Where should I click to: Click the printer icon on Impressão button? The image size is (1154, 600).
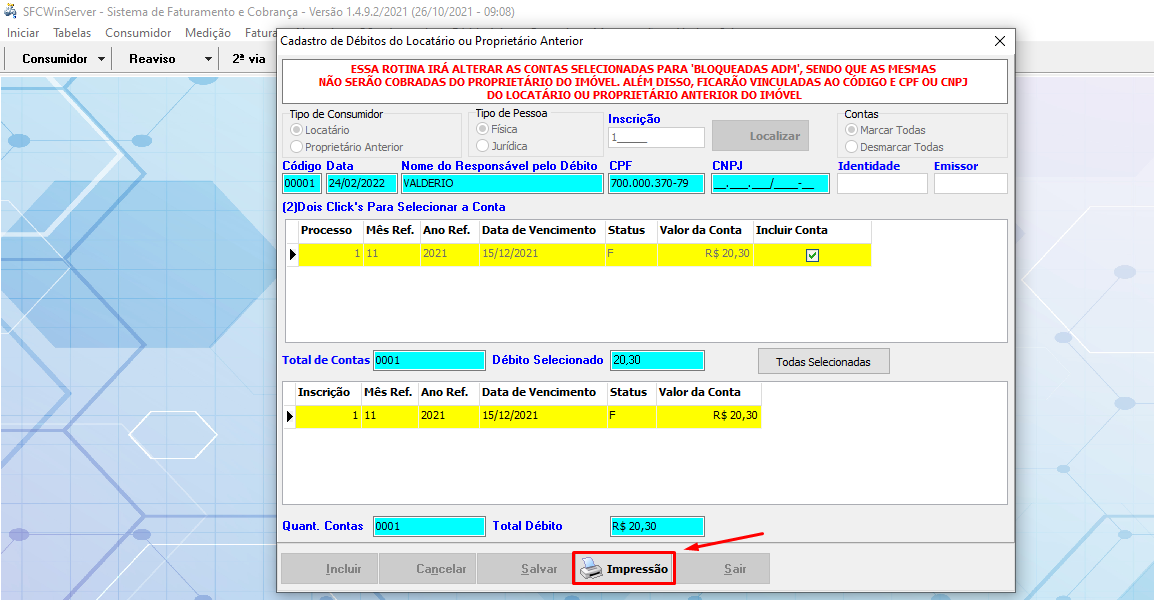(591, 569)
